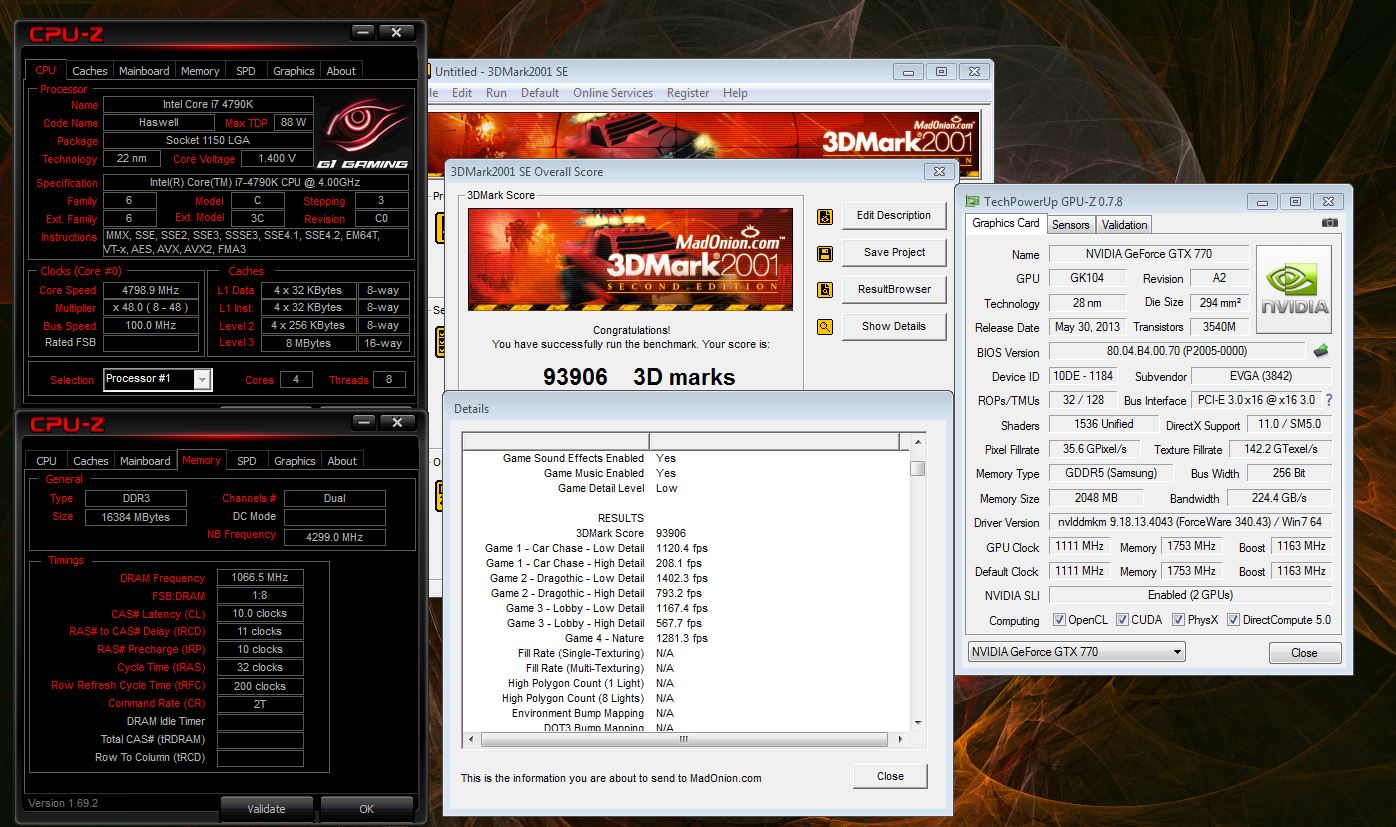Click the GPU-Z Name field NVIDIA GeForce GTX 770
The image size is (1396, 827).
point(1148,254)
